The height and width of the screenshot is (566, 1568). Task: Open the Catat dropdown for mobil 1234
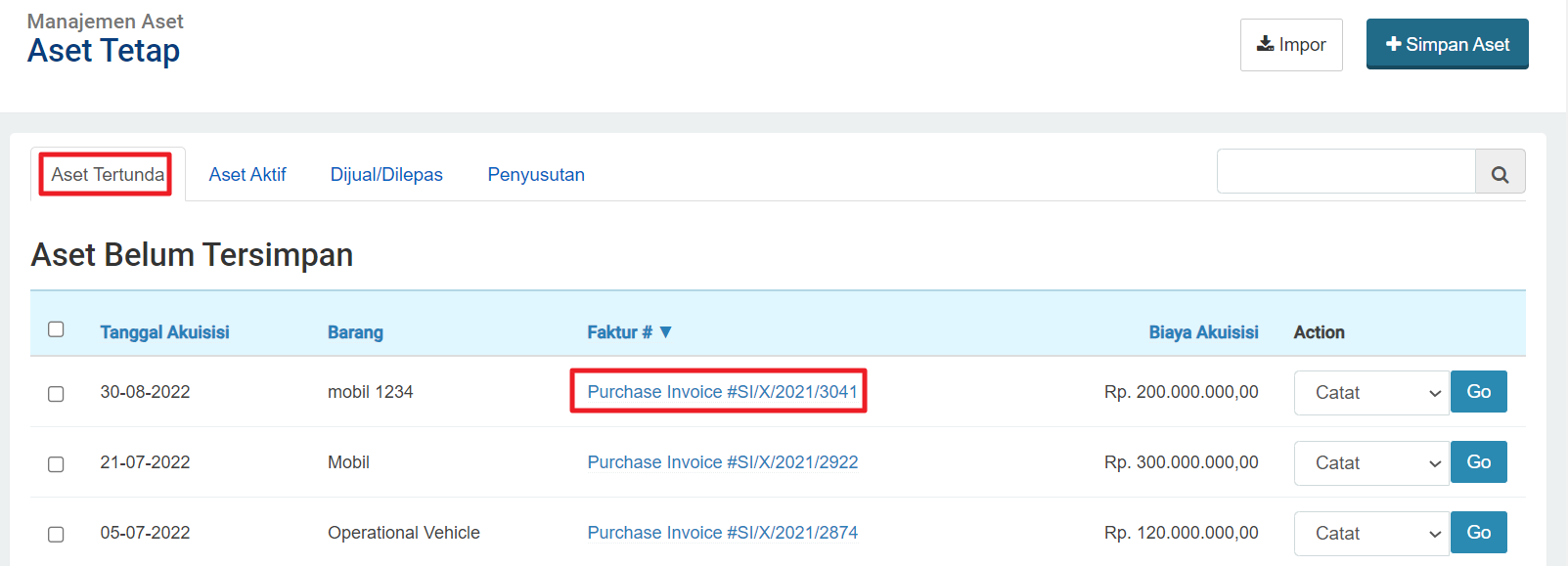coord(1371,393)
